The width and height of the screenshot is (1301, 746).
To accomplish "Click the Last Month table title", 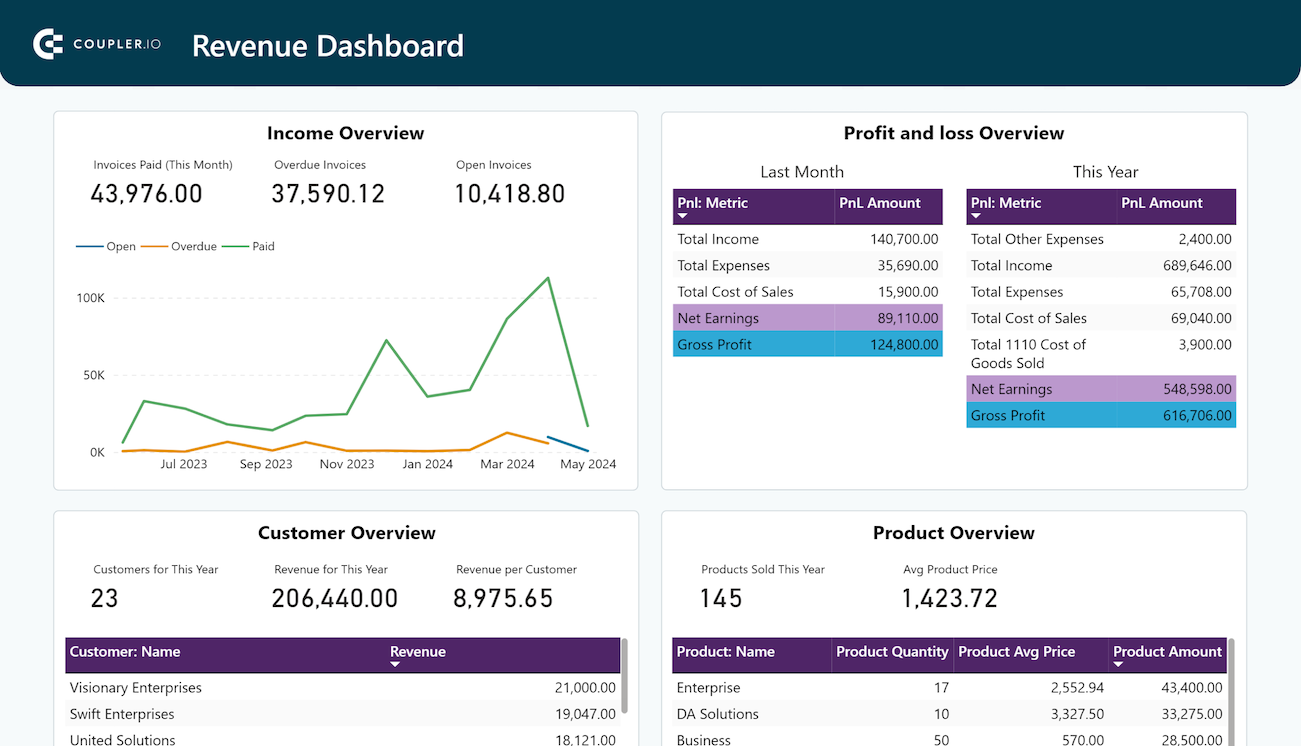I will click(x=802, y=172).
